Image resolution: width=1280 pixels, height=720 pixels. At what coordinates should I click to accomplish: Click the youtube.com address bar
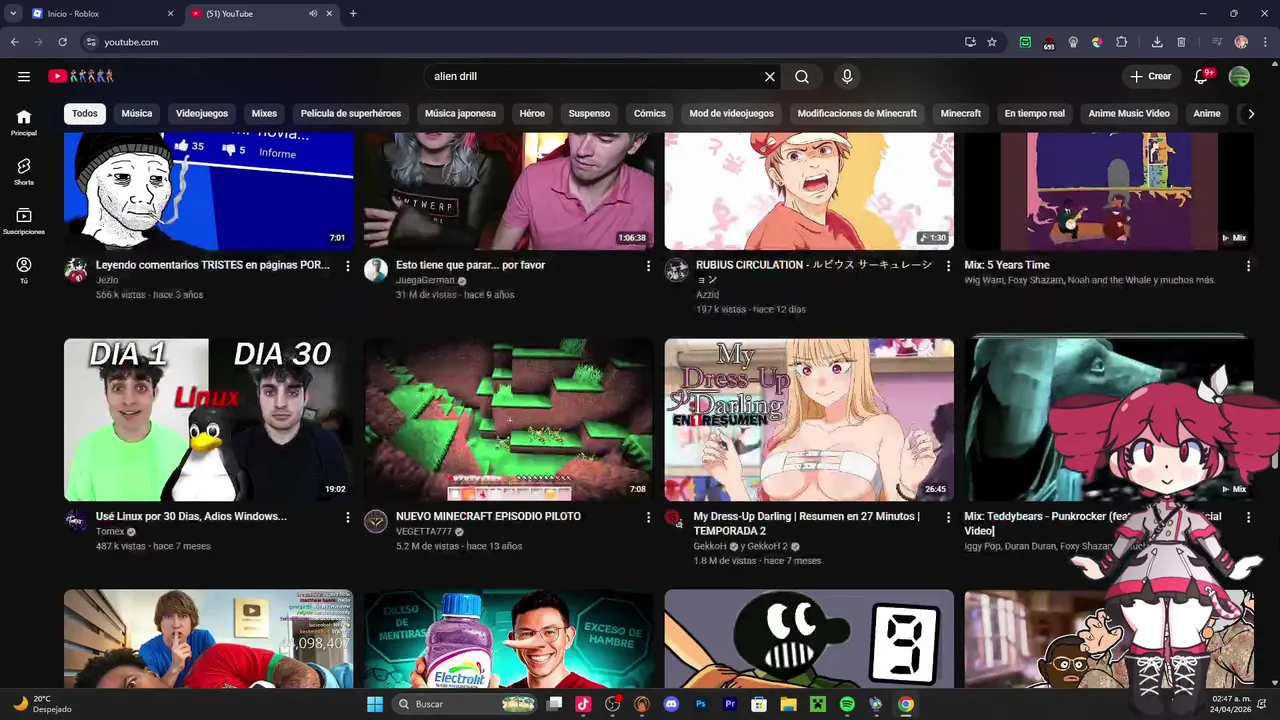click(520, 42)
